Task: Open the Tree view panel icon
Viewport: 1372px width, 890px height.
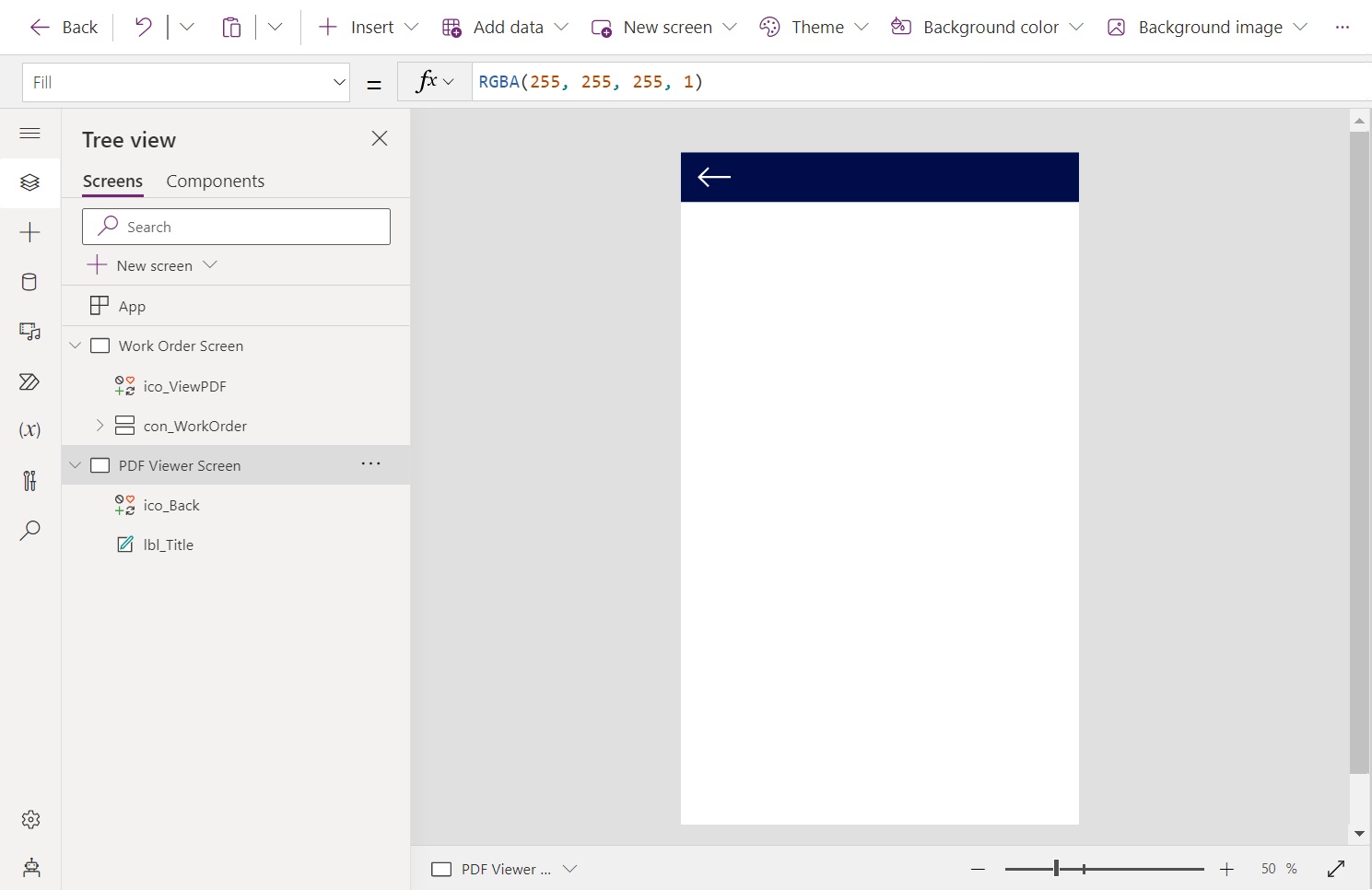Action: [x=29, y=182]
